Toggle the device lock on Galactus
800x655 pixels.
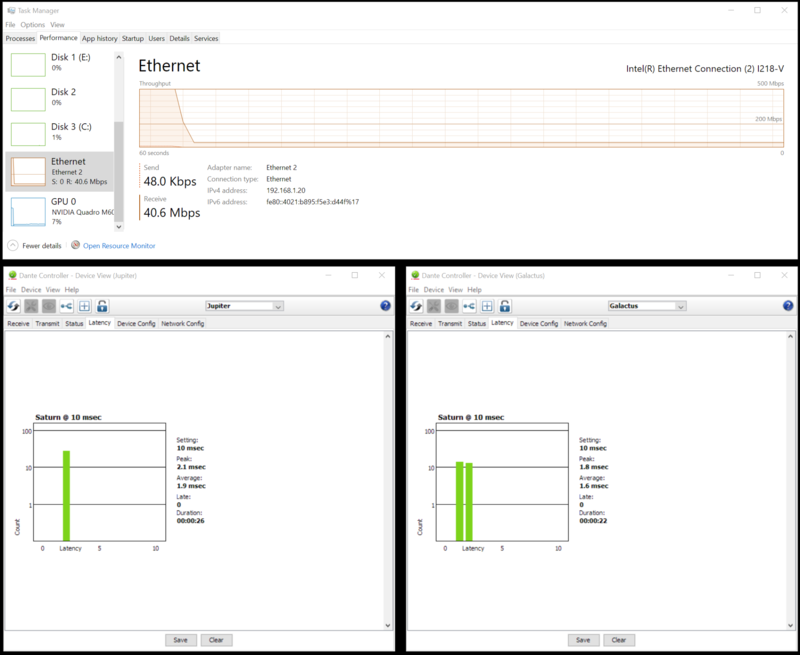point(505,306)
